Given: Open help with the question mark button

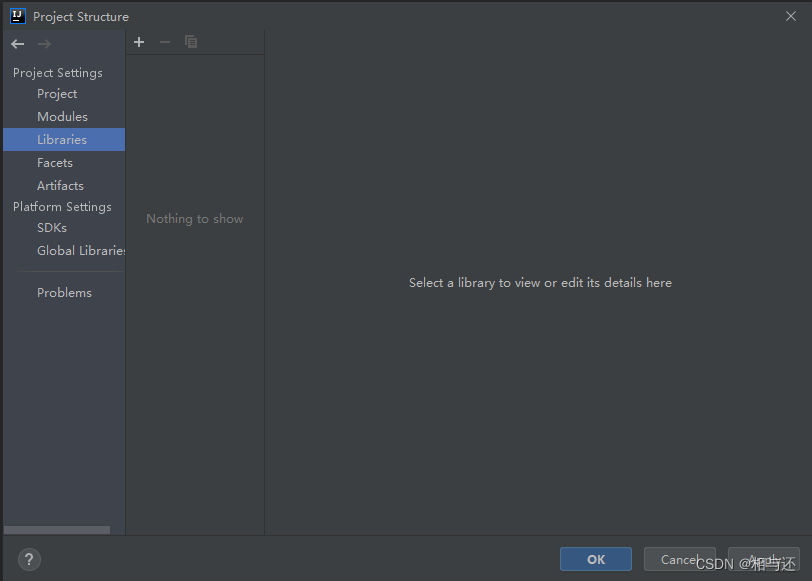Looking at the screenshot, I should 29,559.
